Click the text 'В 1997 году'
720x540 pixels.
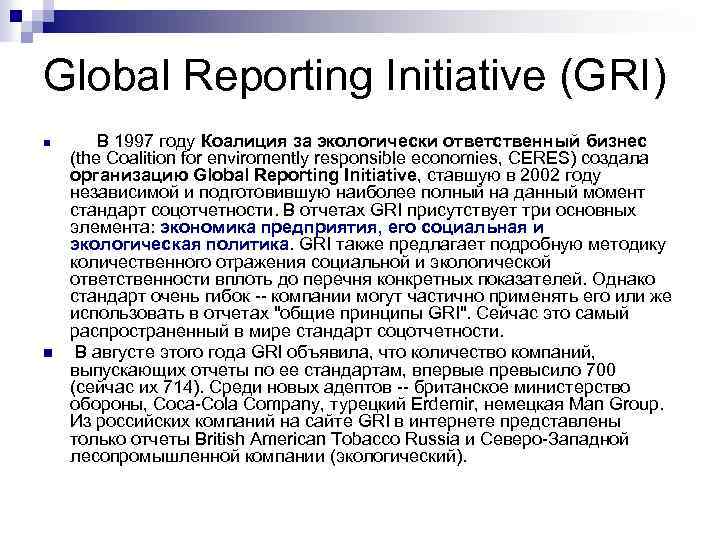click(146, 141)
